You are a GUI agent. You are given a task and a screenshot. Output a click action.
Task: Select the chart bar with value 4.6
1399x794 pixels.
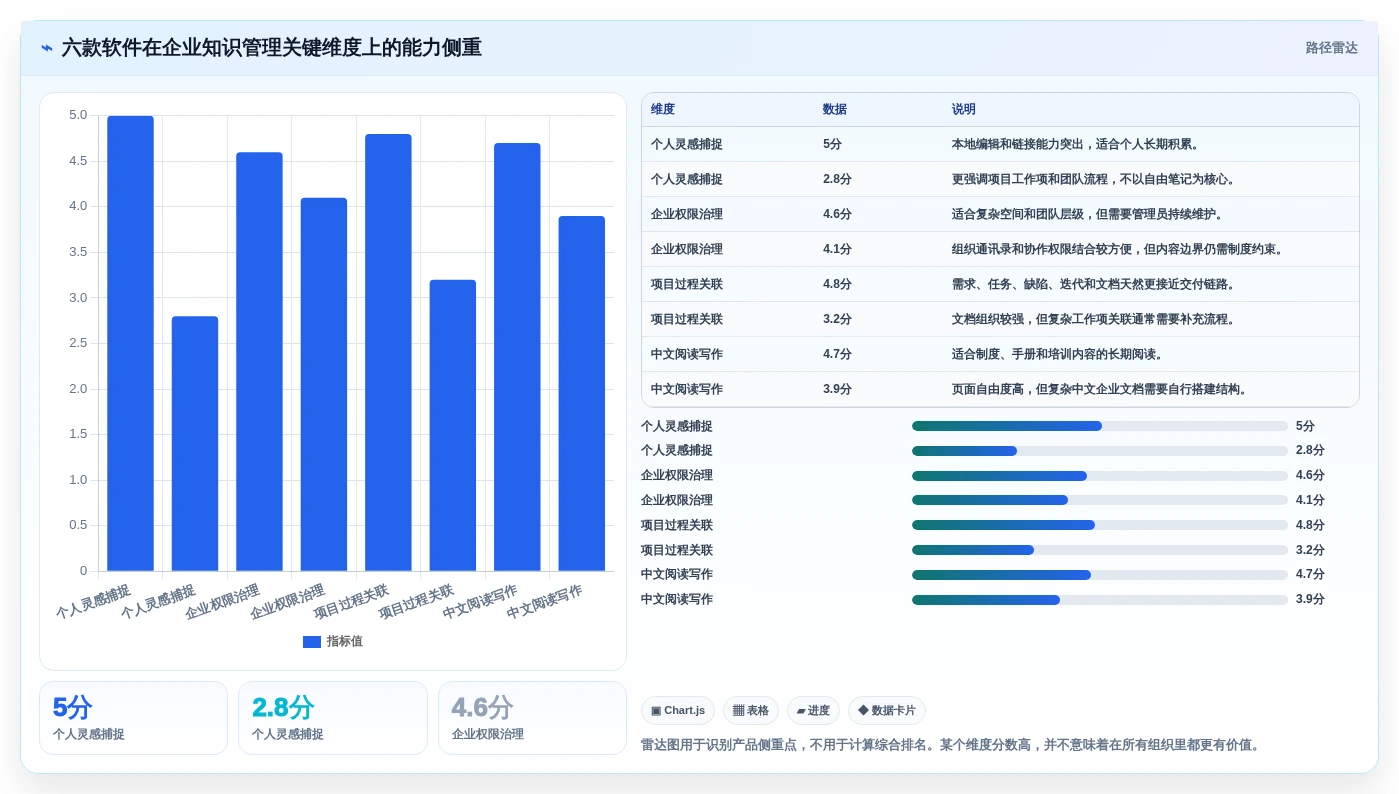click(259, 361)
